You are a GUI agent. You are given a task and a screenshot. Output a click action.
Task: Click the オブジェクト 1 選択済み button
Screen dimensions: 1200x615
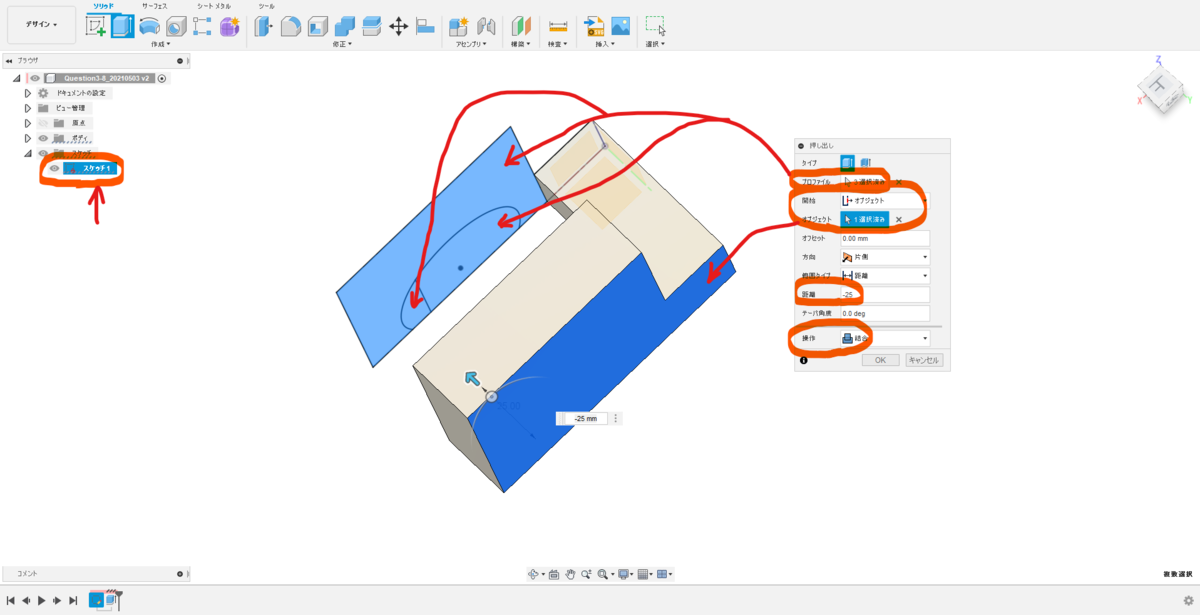tap(864, 219)
